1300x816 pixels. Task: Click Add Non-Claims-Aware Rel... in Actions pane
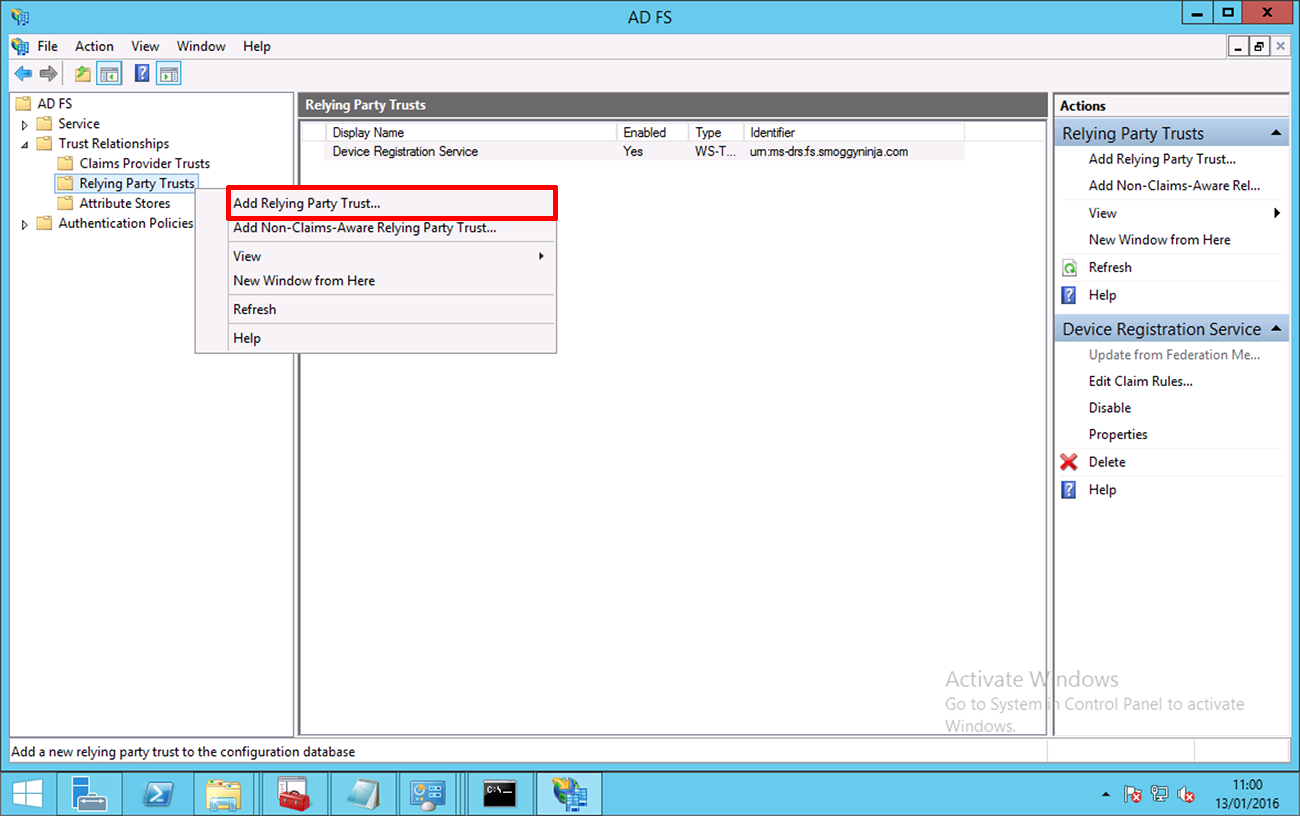(1174, 185)
